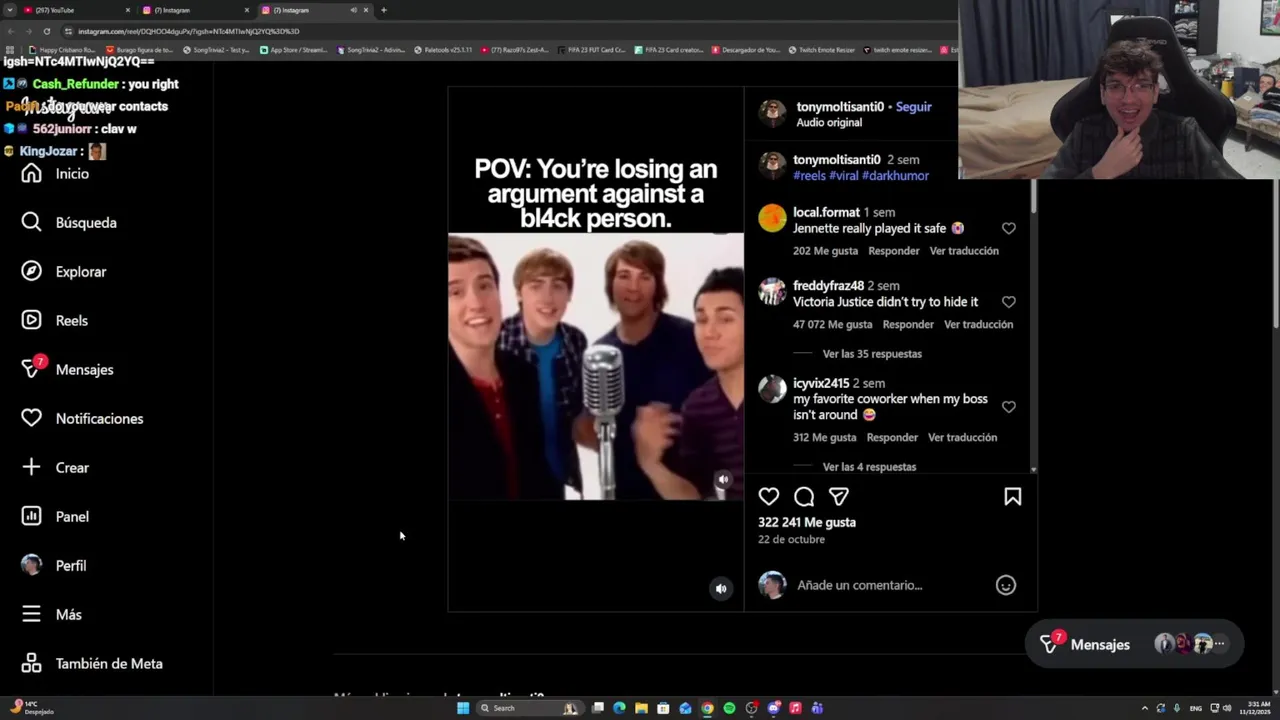The width and height of the screenshot is (1280, 720).
Task: Click Seguir next to tonymoltisanti0
Action: [913, 107]
